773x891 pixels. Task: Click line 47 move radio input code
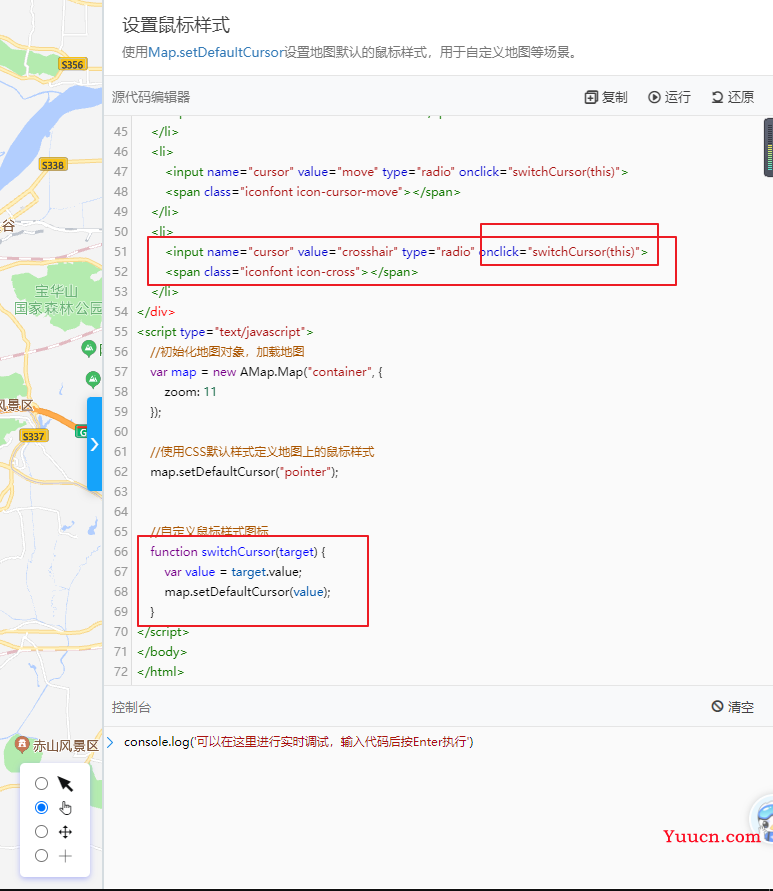pyautogui.click(x=397, y=172)
